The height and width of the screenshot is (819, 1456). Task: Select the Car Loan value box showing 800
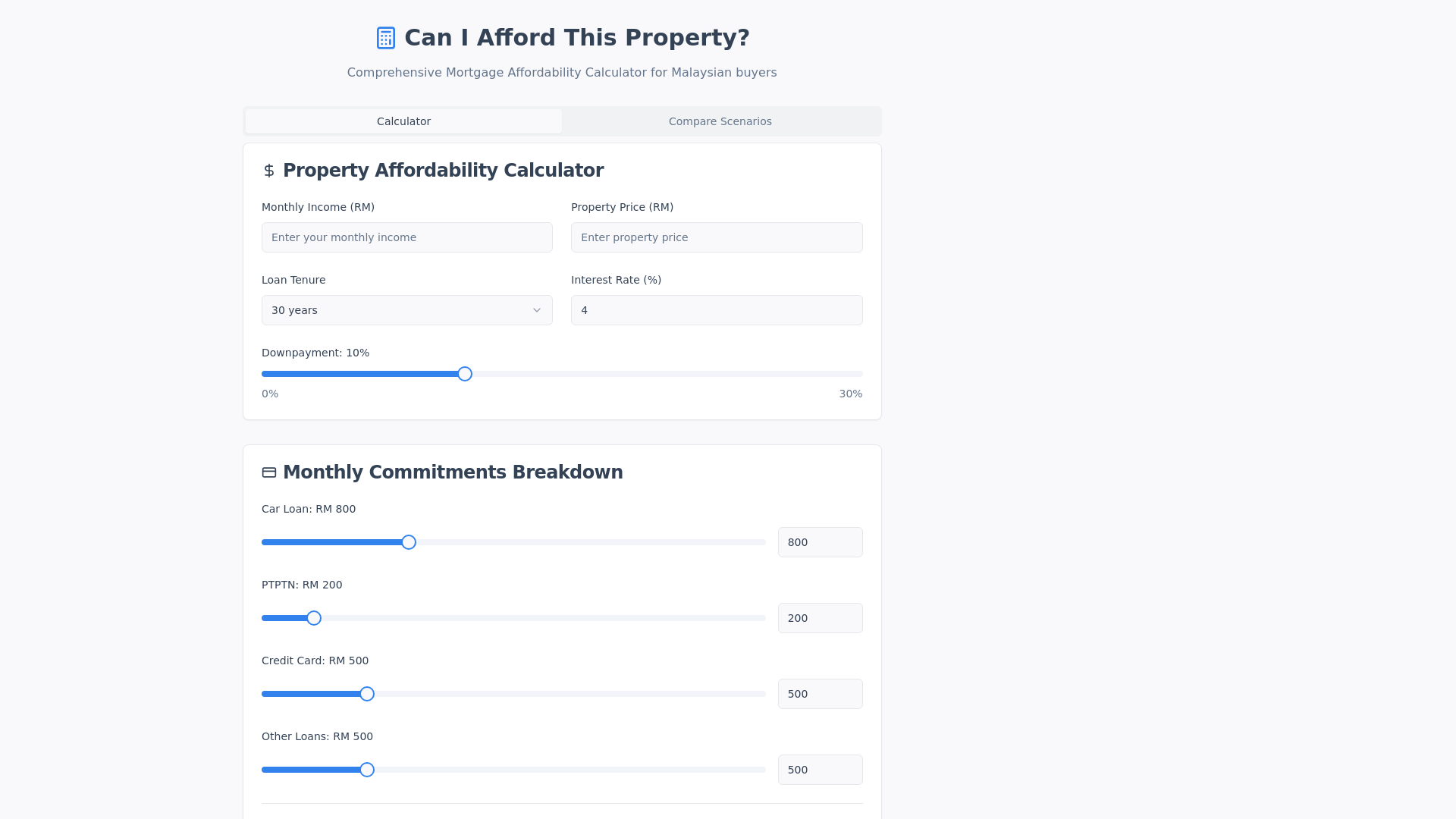click(x=820, y=542)
